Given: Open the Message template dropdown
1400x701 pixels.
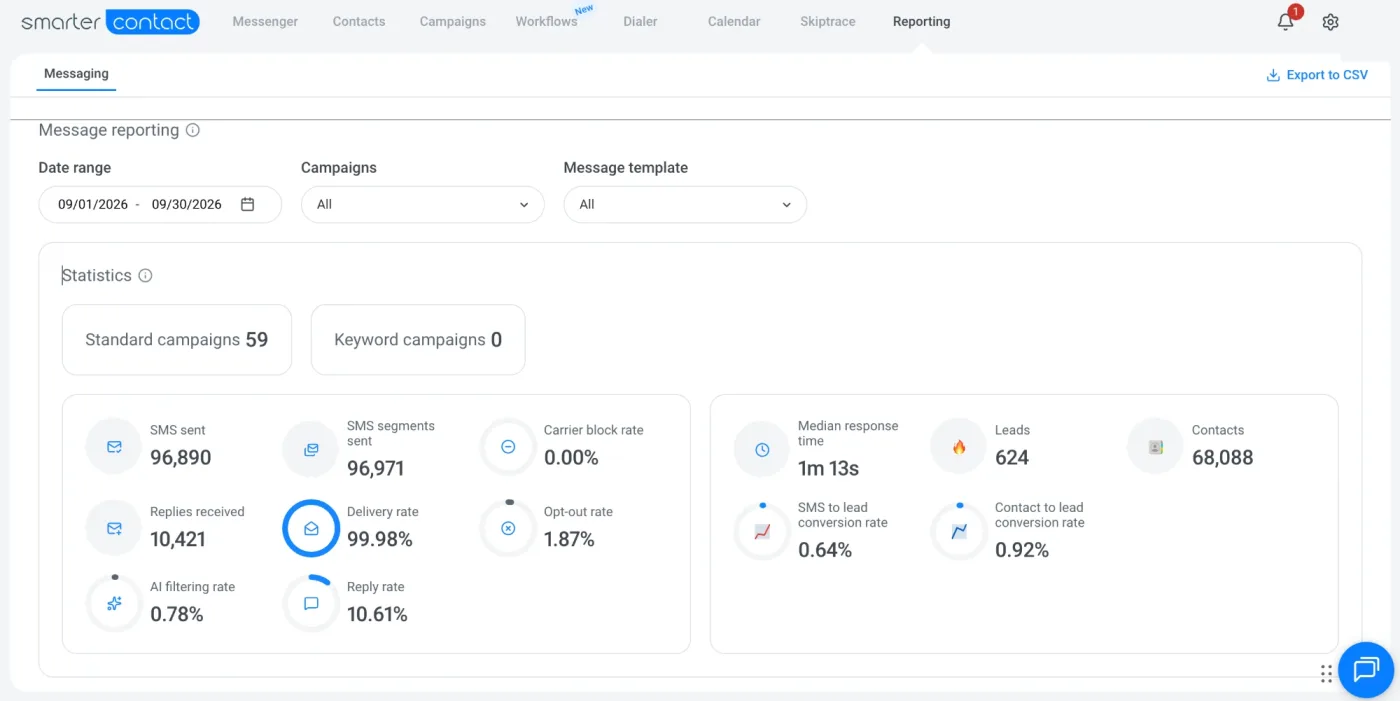Looking at the screenshot, I should (685, 204).
